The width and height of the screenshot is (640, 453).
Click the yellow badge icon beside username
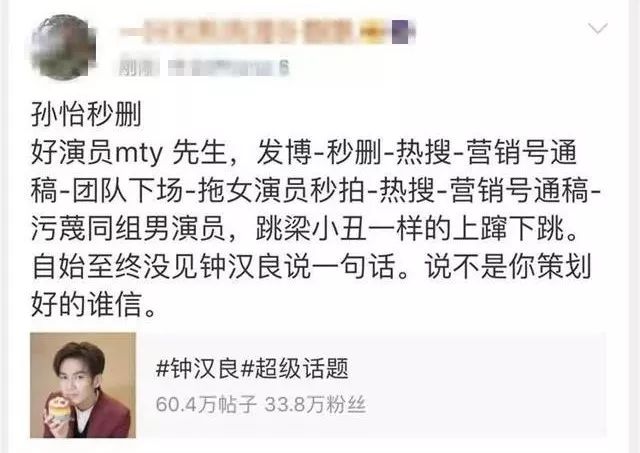click(372, 31)
